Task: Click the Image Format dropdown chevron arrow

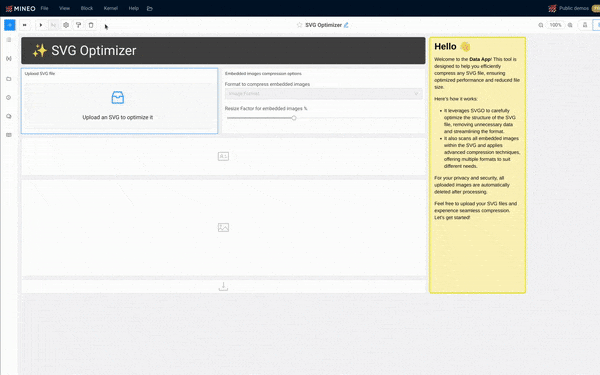Action: [x=416, y=94]
